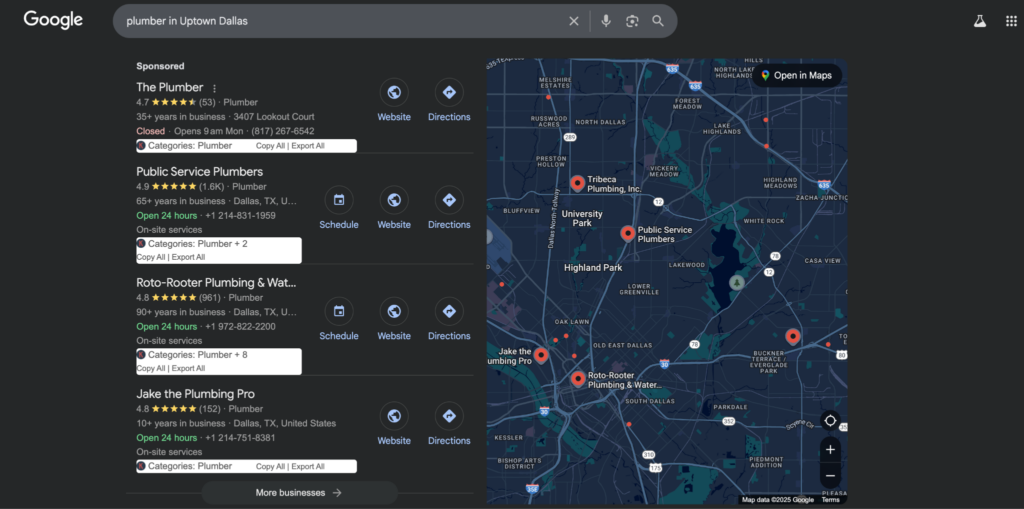Image resolution: width=1024 pixels, height=509 pixels.
Task: Zoom out on the map
Action: (830, 475)
